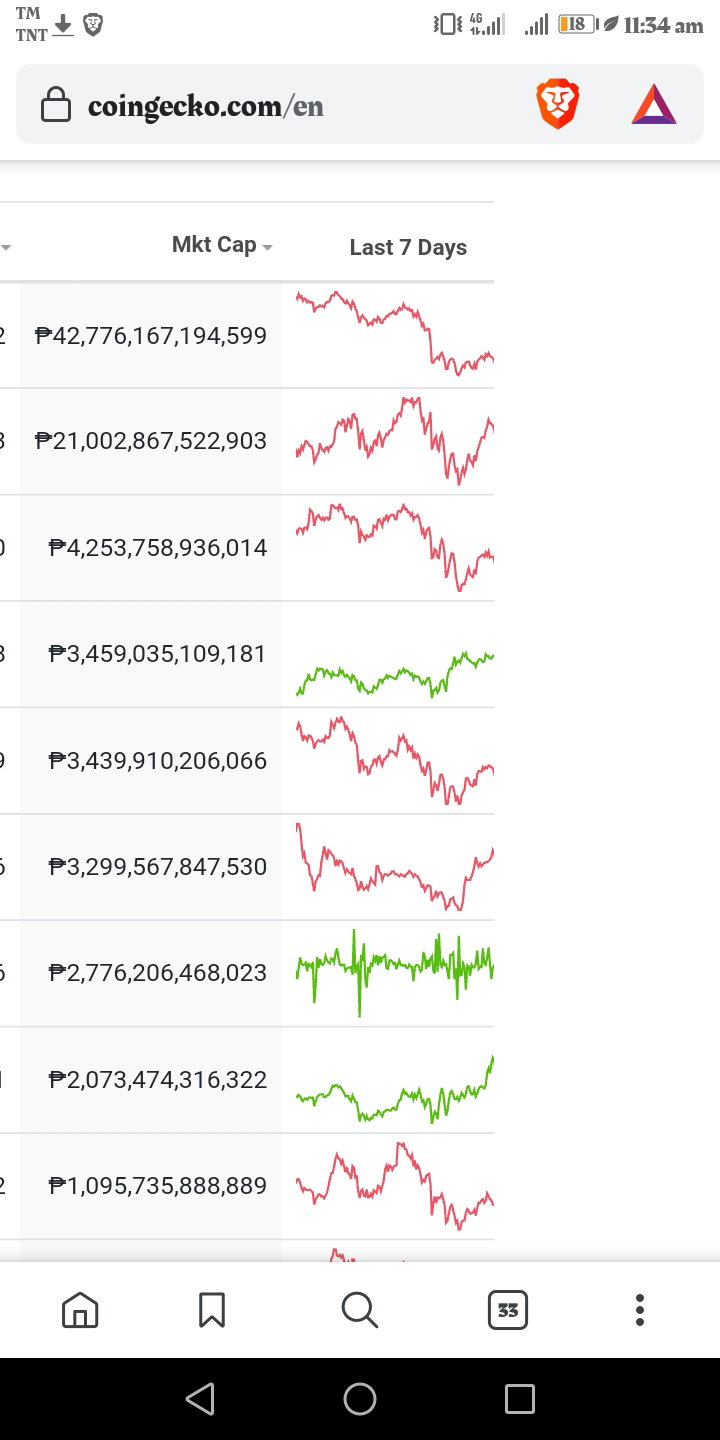Tap the Android back triangle button
The width and height of the screenshot is (720, 1440).
point(200,1398)
